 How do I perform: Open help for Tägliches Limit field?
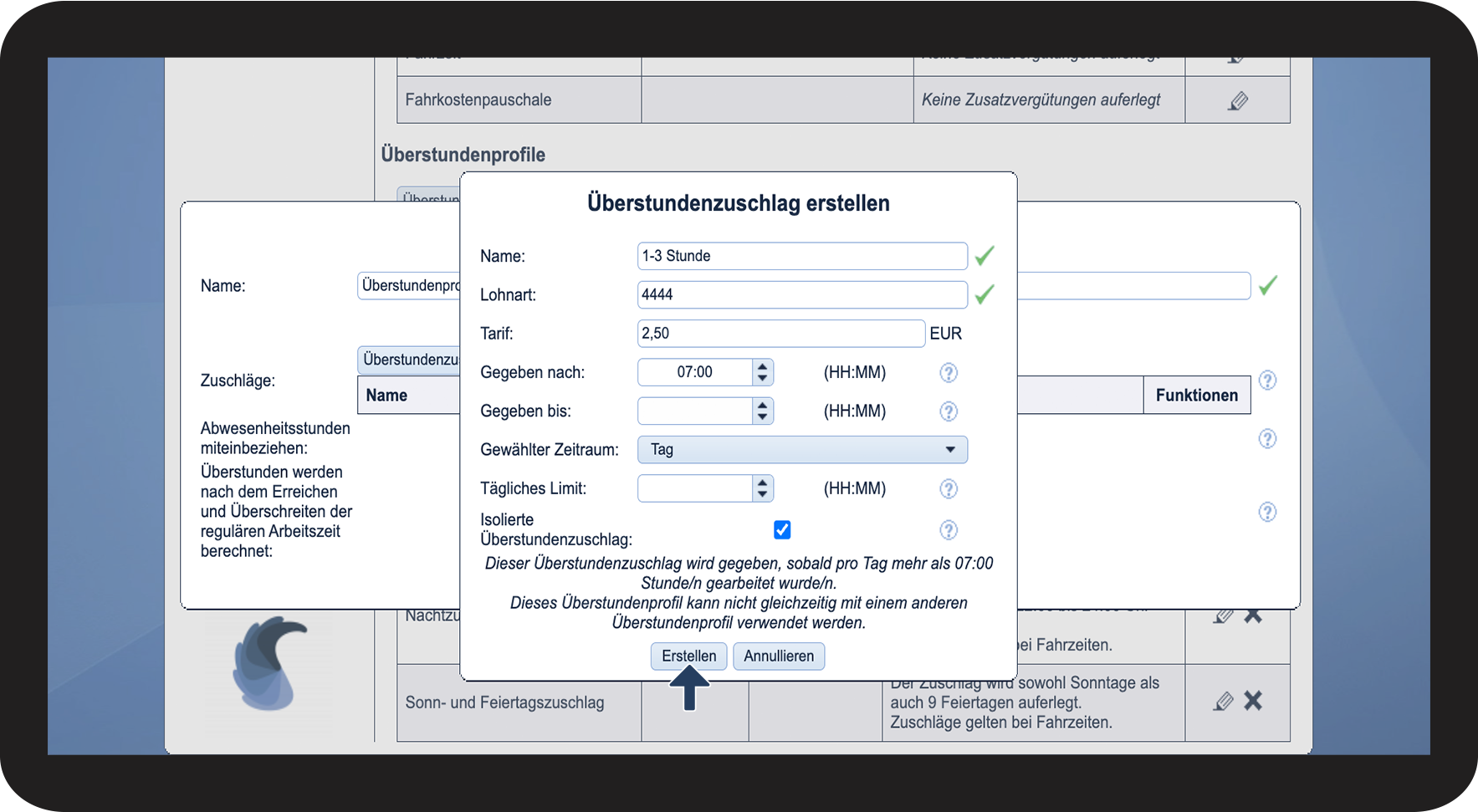(948, 489)
